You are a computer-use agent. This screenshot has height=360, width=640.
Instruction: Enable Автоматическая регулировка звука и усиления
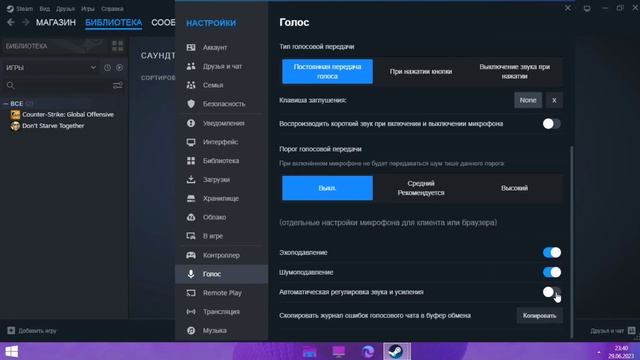[x=551, y=292]
